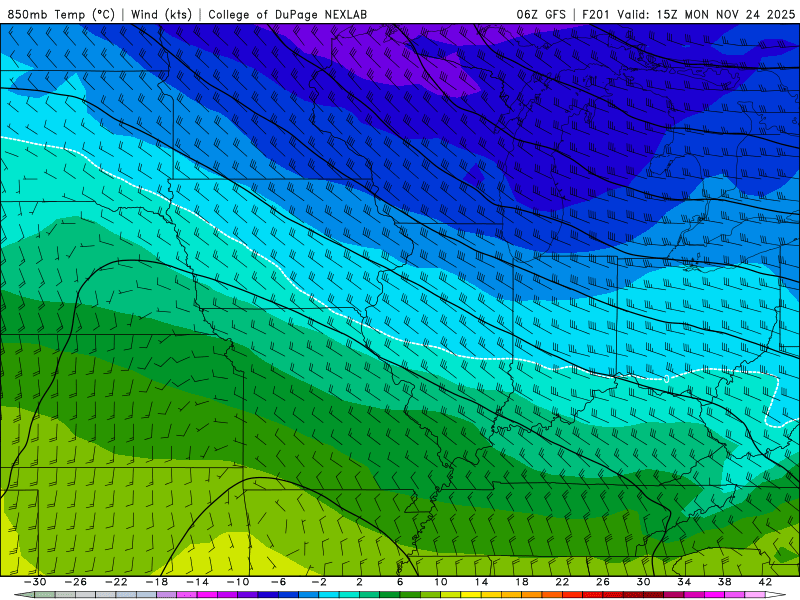This screenshot has width=800, height=600.
Task: Click the 10 legend value
Action: (x=441, y=582)
